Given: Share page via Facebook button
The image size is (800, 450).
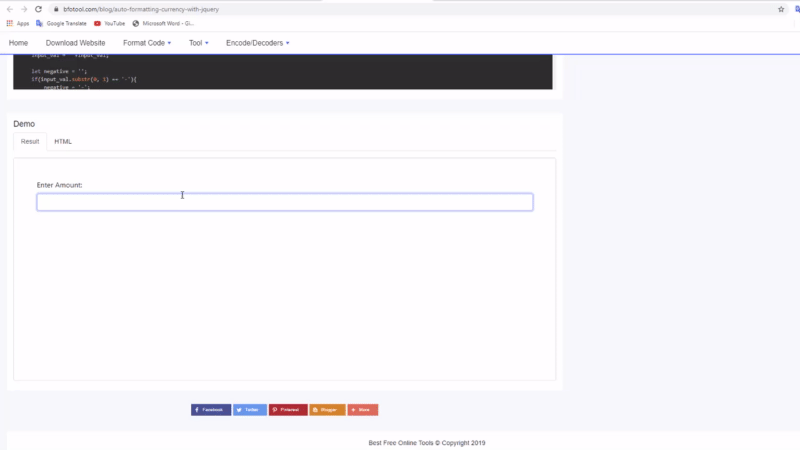Looking at the screenshot, I should (211, 410).
